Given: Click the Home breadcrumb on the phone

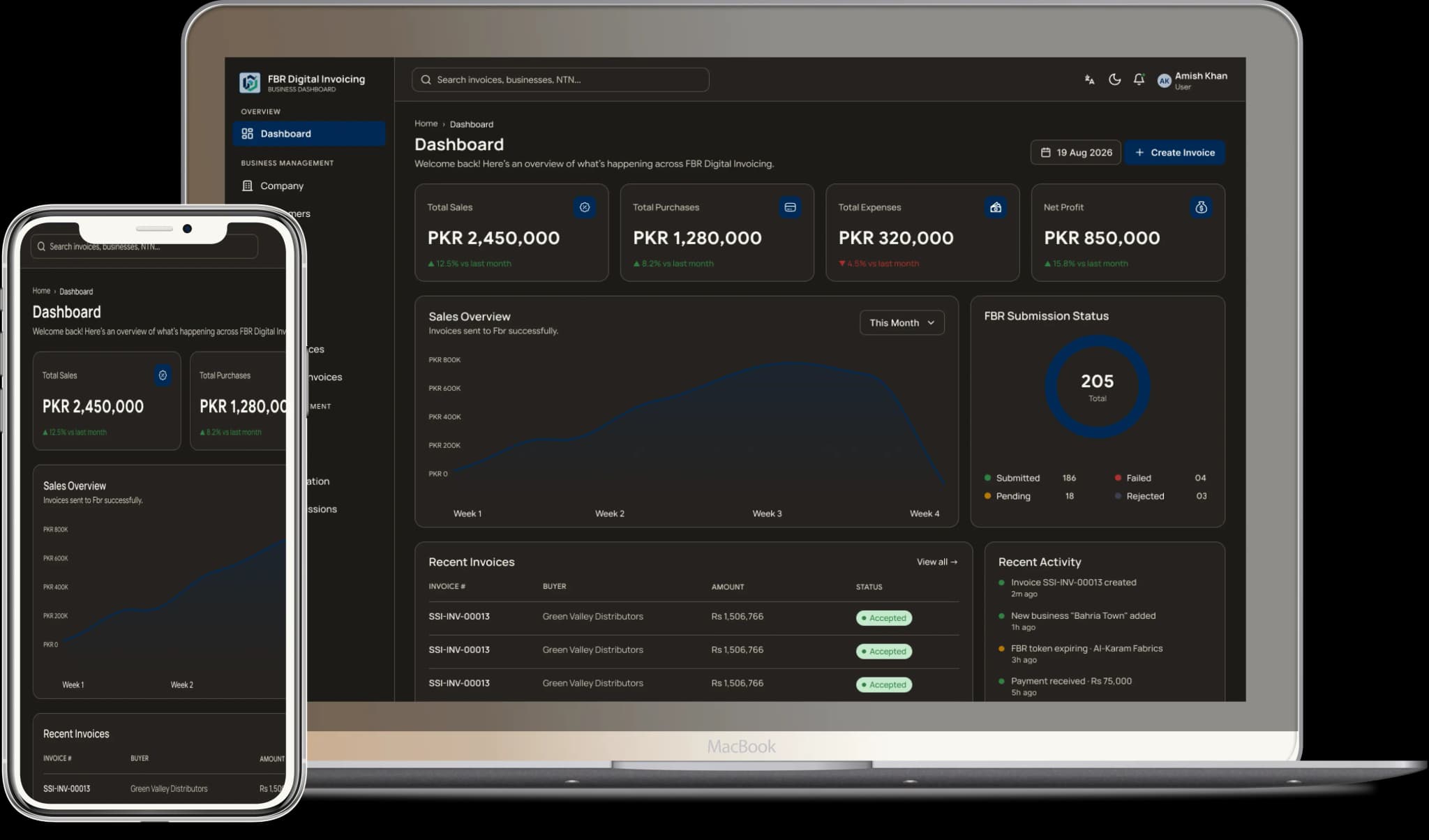Looking at the screenshot, I should coord(41,291).
